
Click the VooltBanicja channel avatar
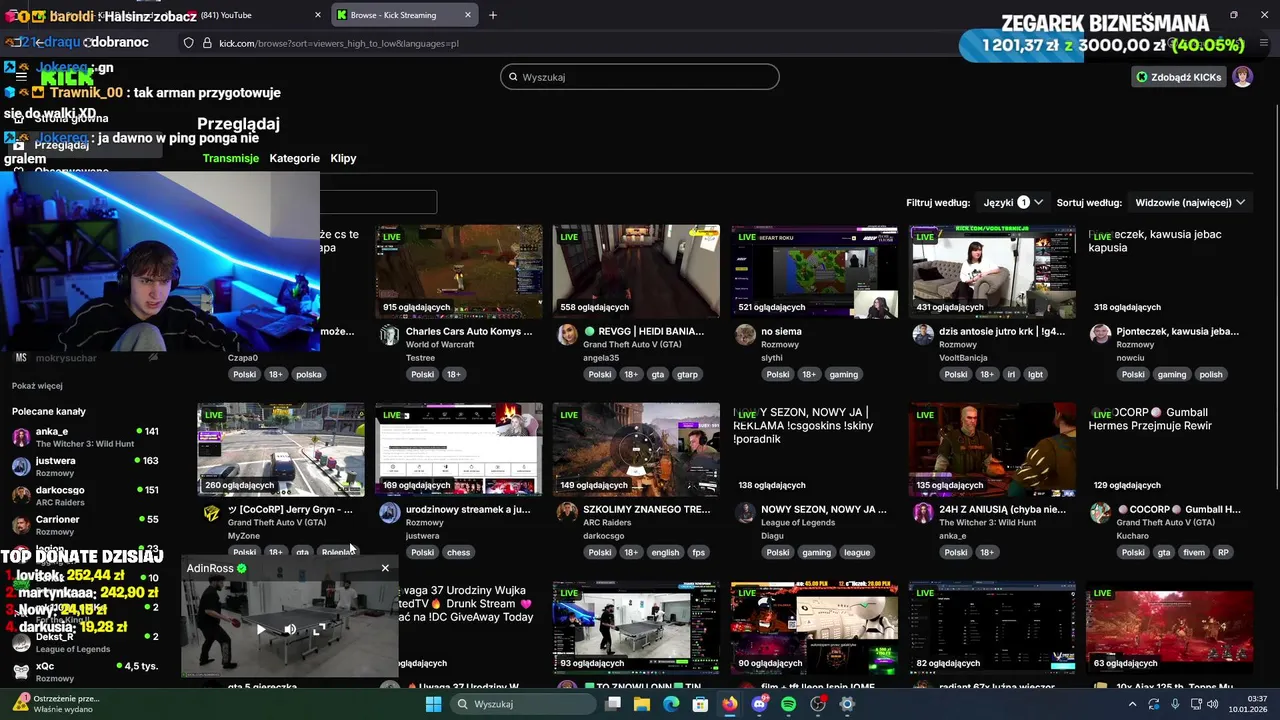923,335
